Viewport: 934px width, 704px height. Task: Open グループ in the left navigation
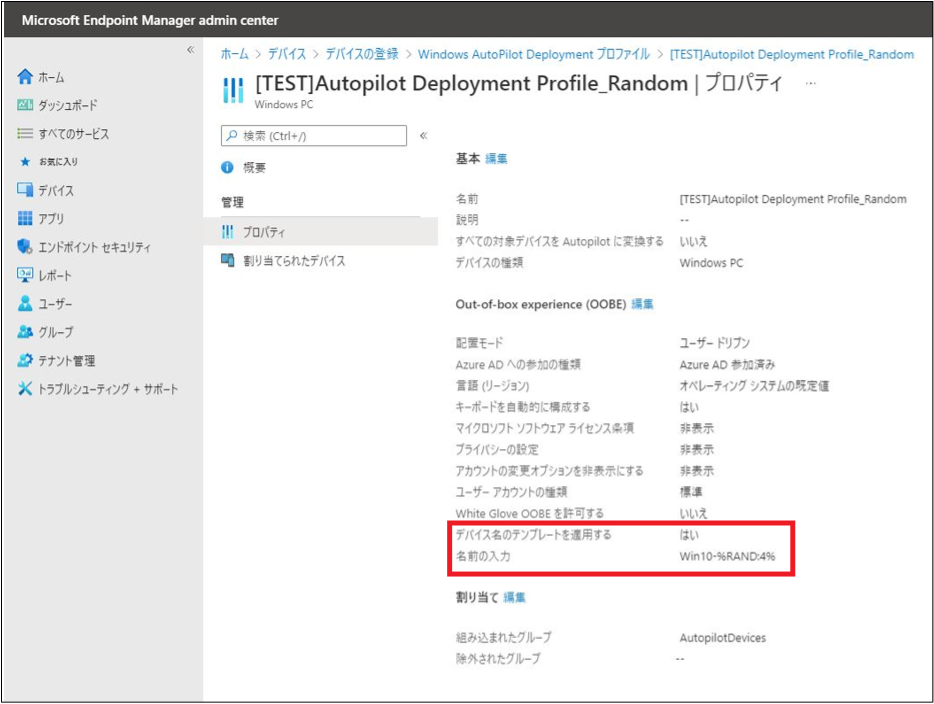(x=56, y=332)
